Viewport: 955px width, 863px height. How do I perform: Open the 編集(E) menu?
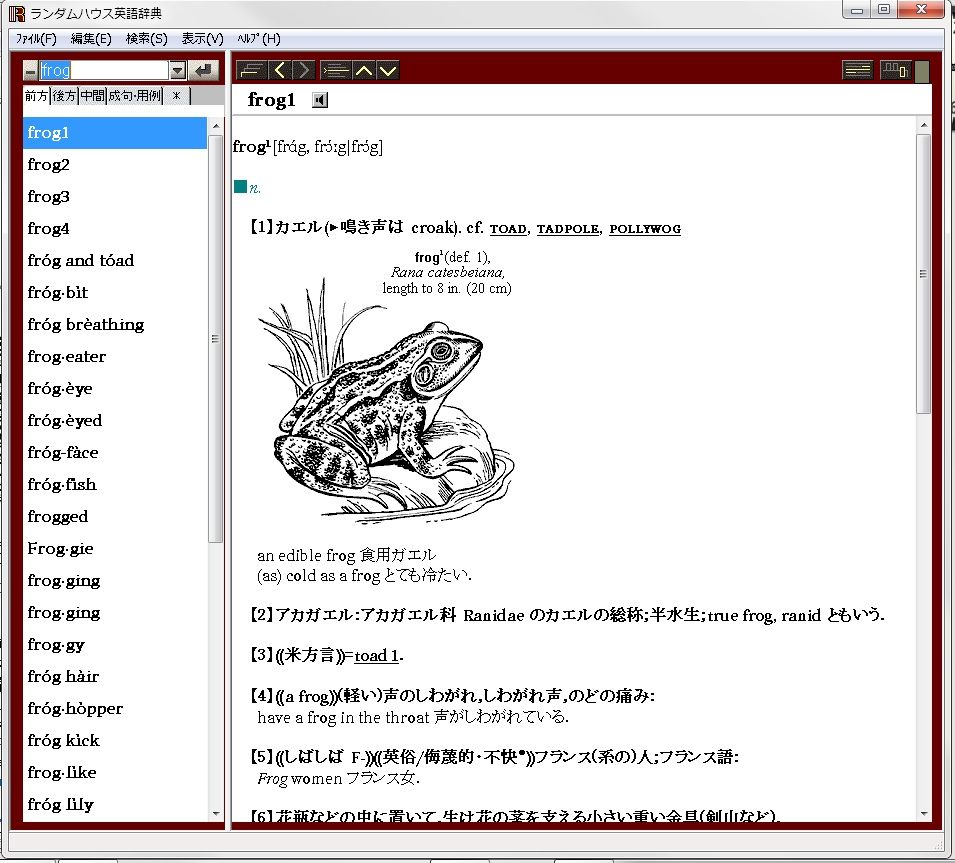(x=91, y=39)
